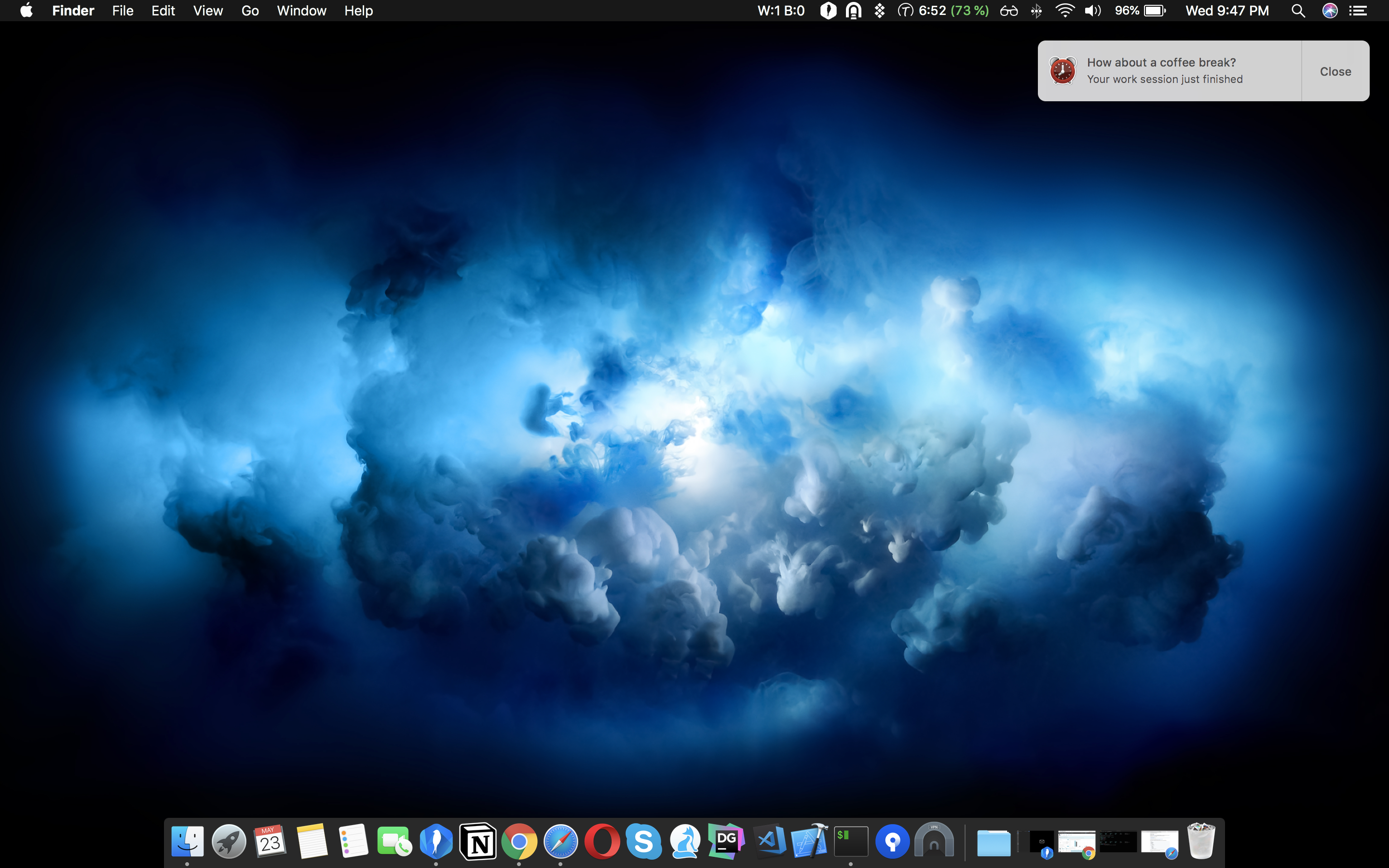Launch Safari from the Dock
The image size is (1389, 868).
tap(560, 842)
